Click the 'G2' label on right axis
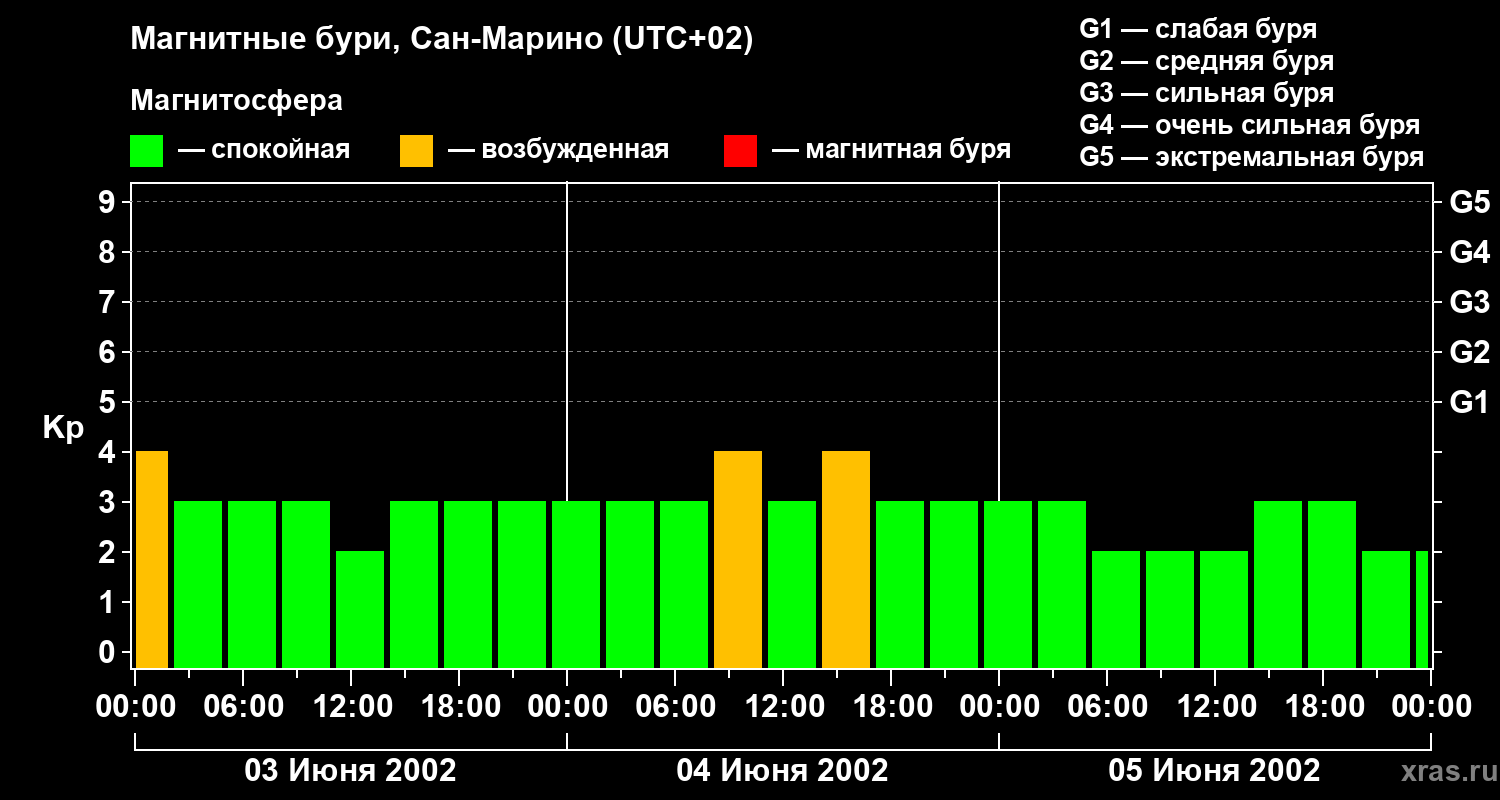 point(1469,352)
